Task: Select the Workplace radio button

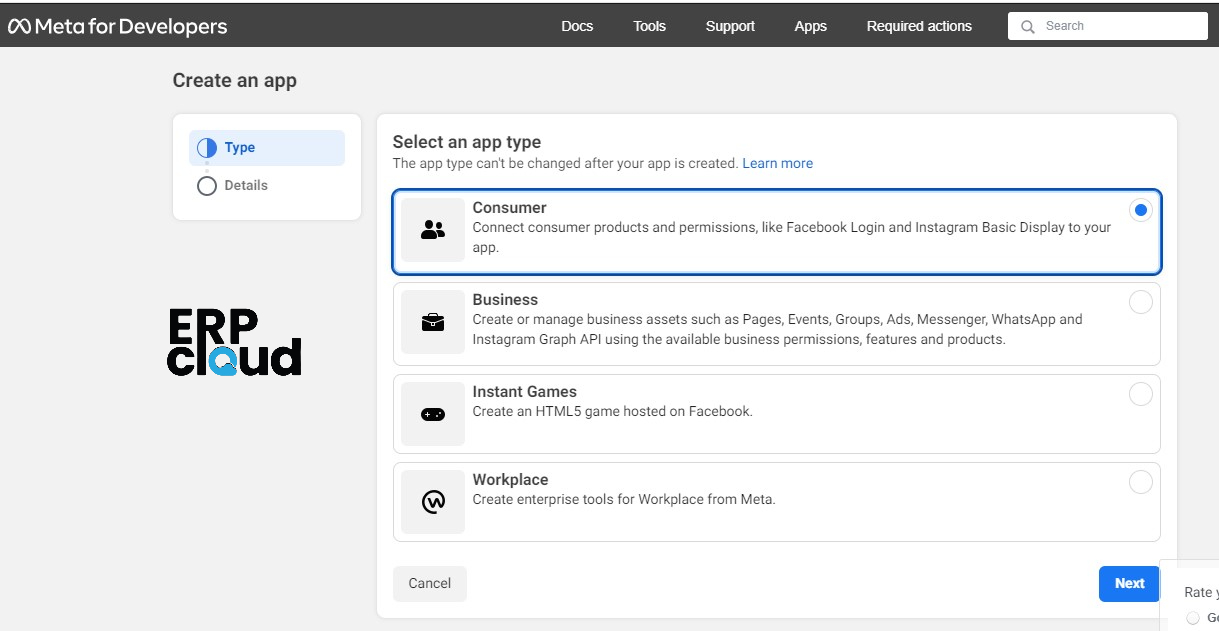Action: pos(1141,482)
